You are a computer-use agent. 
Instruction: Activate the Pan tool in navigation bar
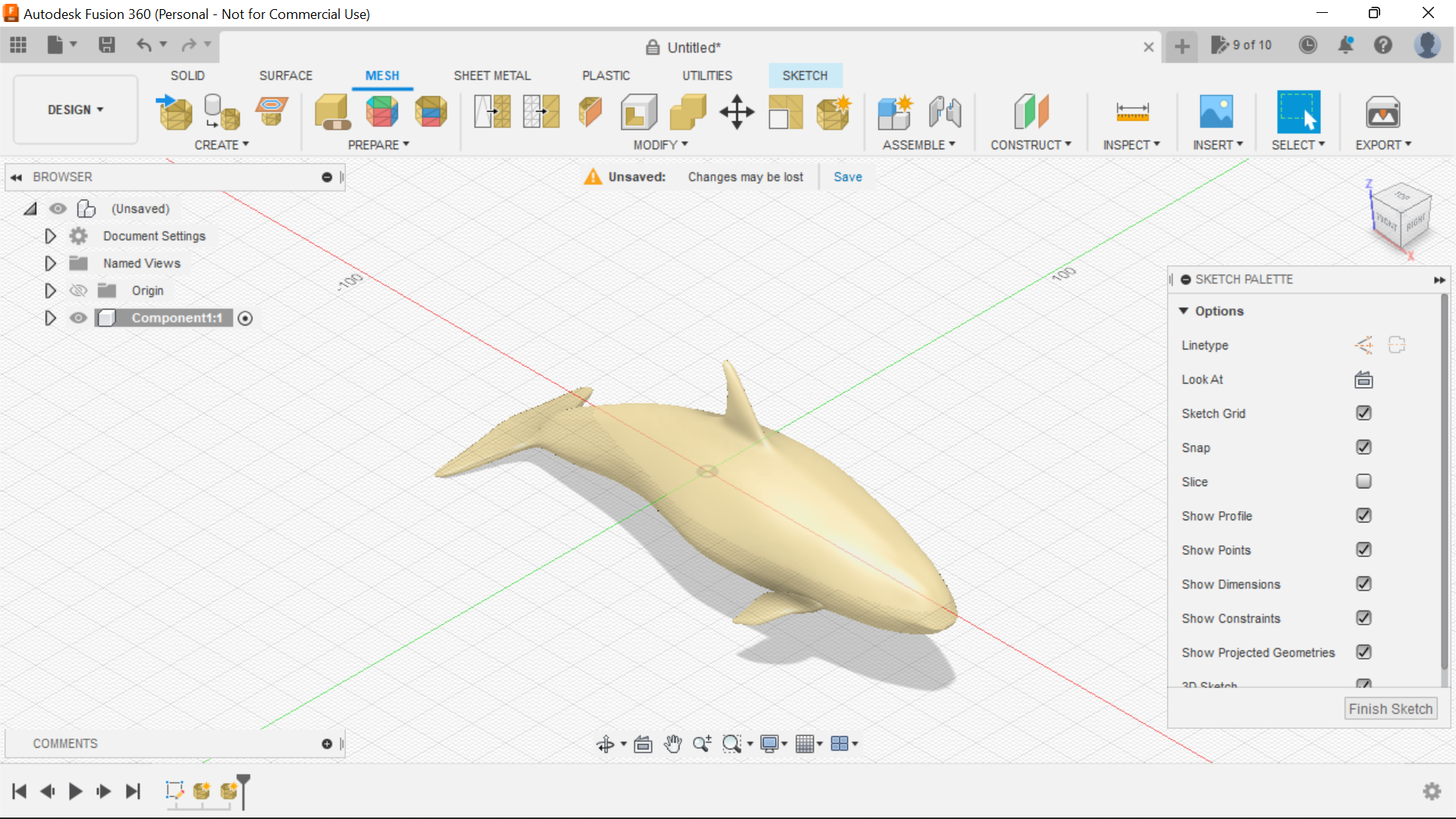673,743
